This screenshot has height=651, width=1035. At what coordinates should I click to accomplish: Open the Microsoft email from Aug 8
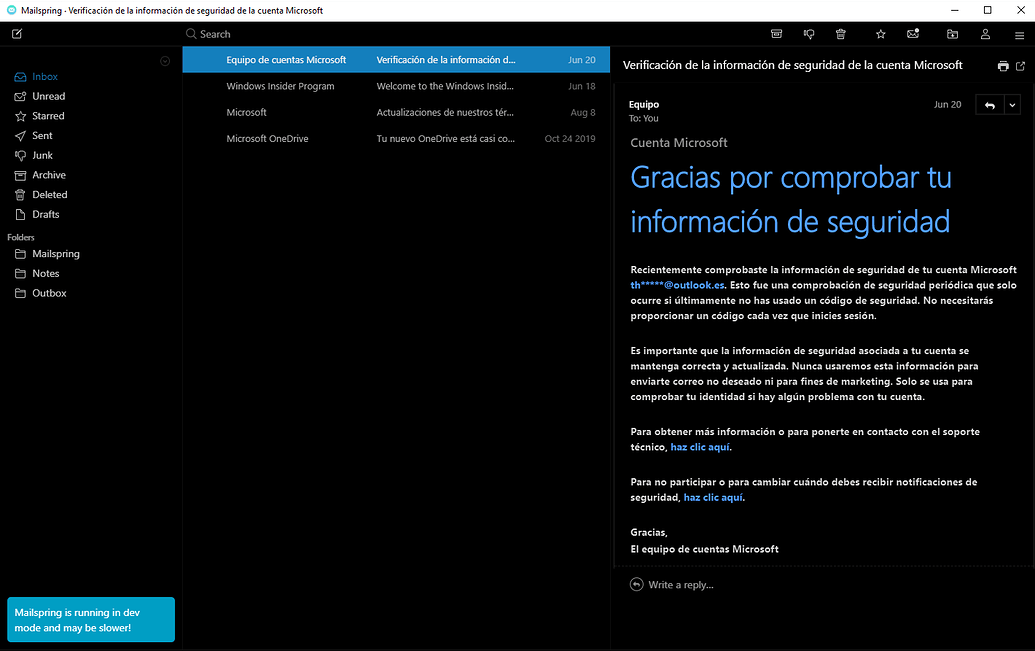coord(396,112)
